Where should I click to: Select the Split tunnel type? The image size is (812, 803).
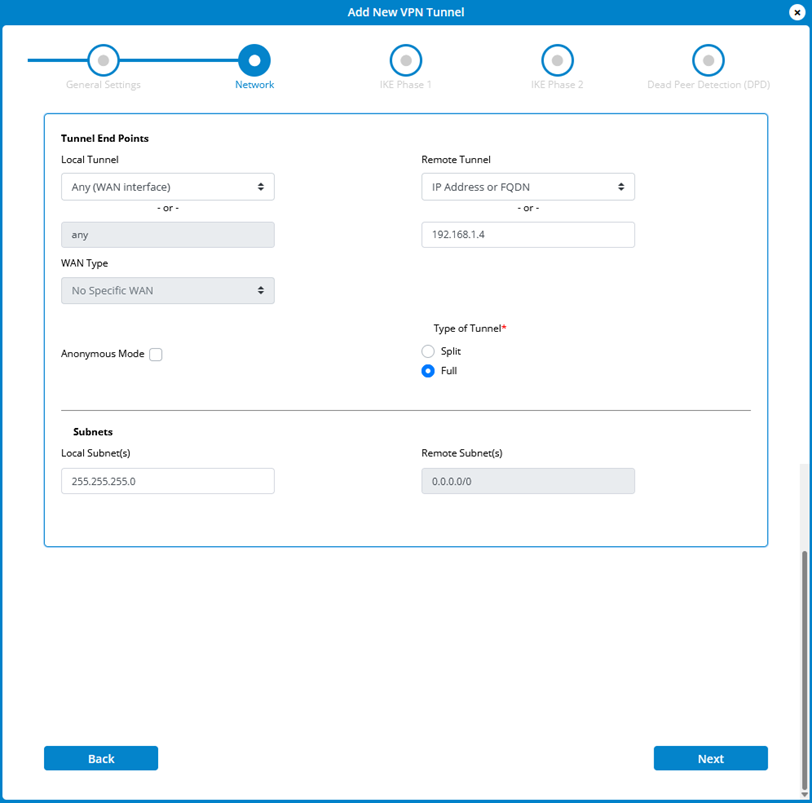428,352
